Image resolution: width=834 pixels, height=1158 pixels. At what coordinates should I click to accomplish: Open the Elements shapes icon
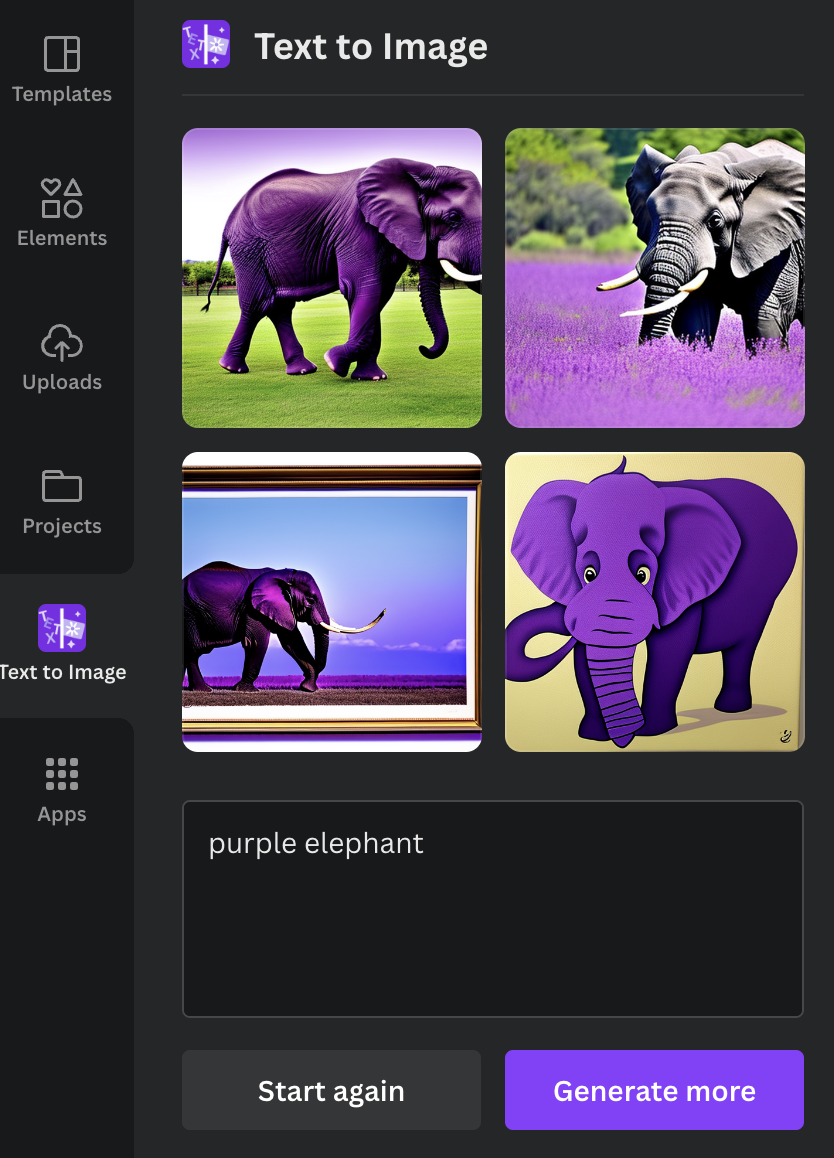62,198
